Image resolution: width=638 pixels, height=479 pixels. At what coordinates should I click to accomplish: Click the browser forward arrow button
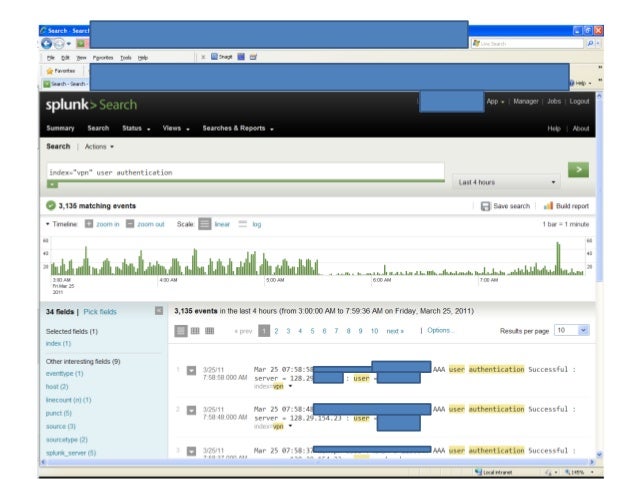(59, 44)
